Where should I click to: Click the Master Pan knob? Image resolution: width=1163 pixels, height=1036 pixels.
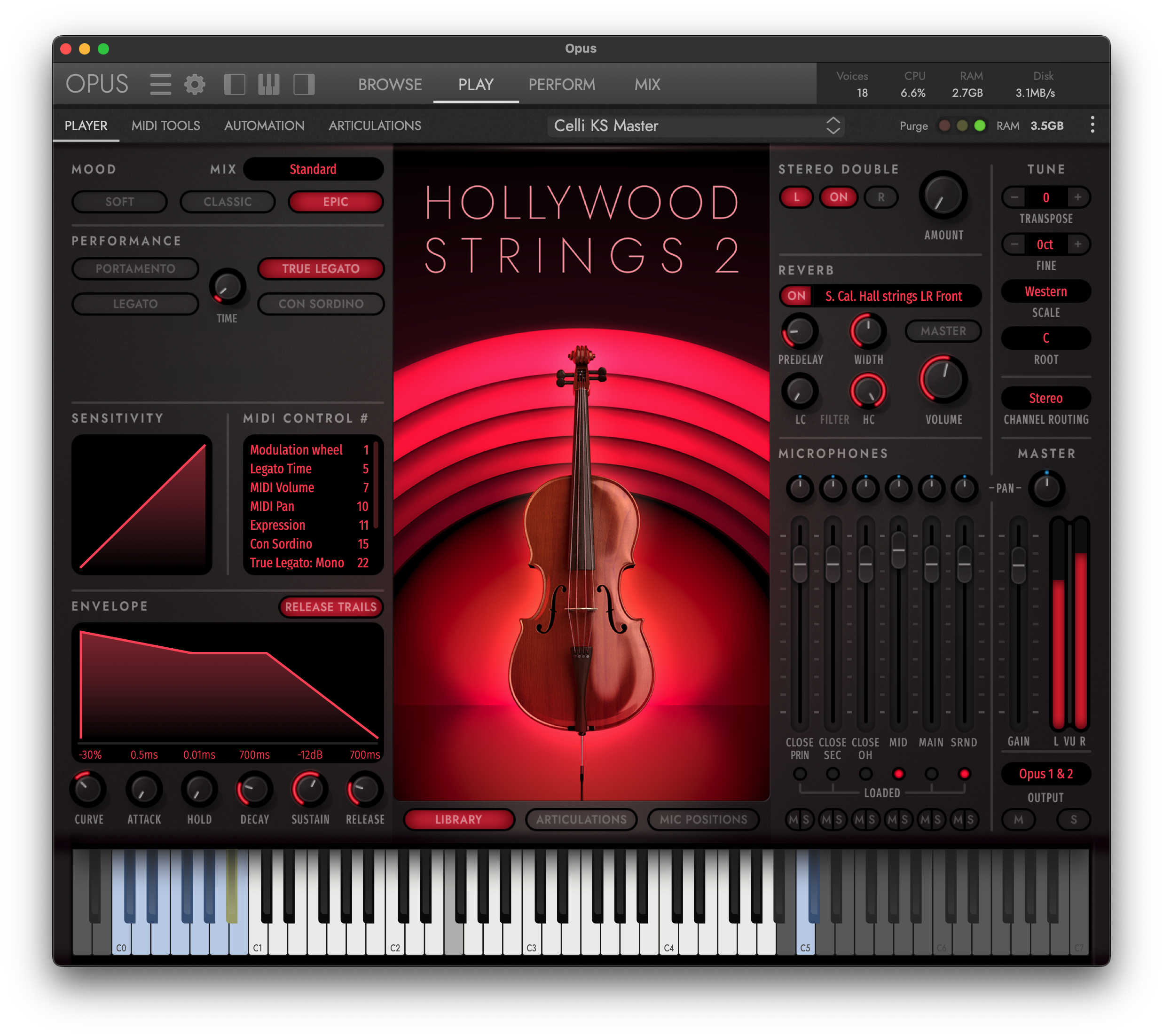(x=1046, y=488)
